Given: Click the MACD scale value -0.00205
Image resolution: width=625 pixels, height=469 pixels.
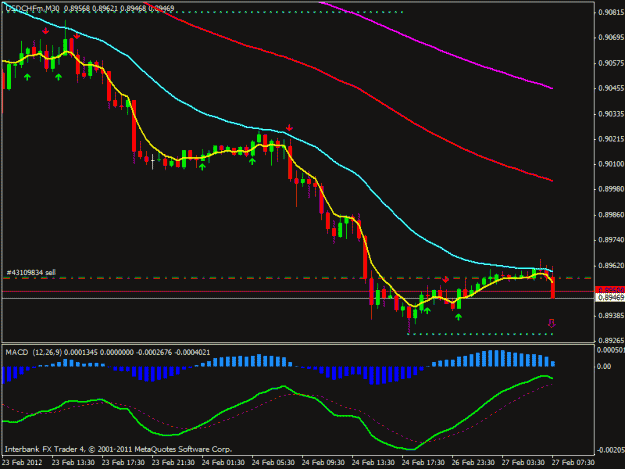Looking at the screenshot, I should point(611,450).
